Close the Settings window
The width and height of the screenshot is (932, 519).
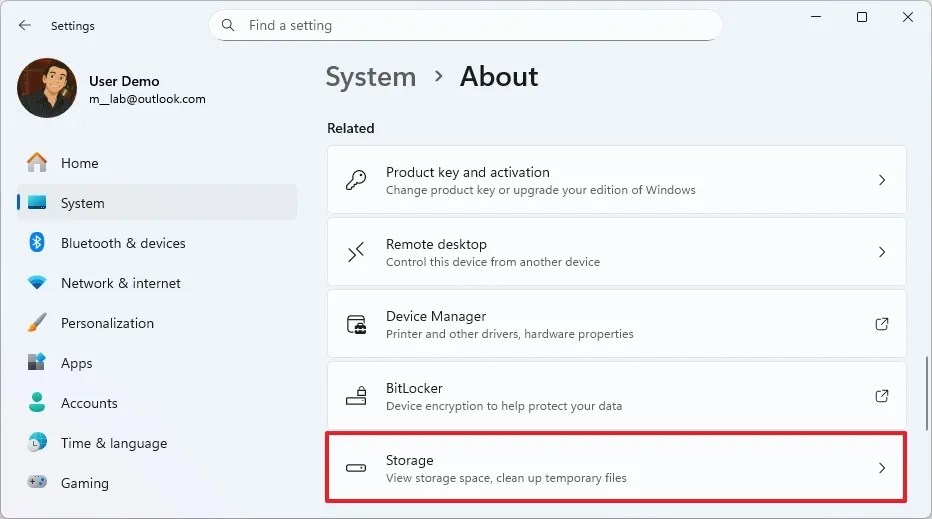[908, 17]
